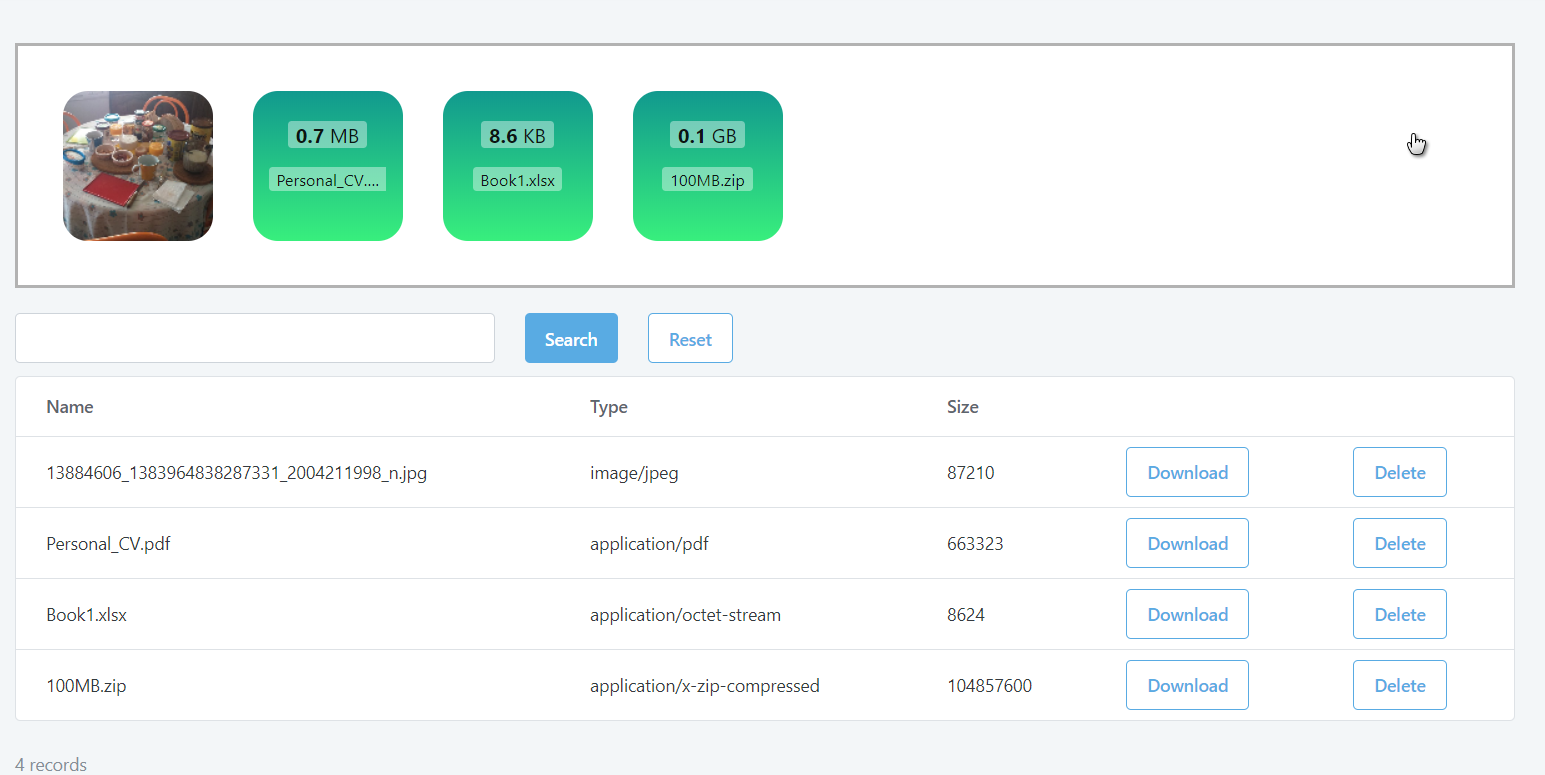
Task: Select the Book1.xlsx filename in table
Action: (x=87, y=615)
